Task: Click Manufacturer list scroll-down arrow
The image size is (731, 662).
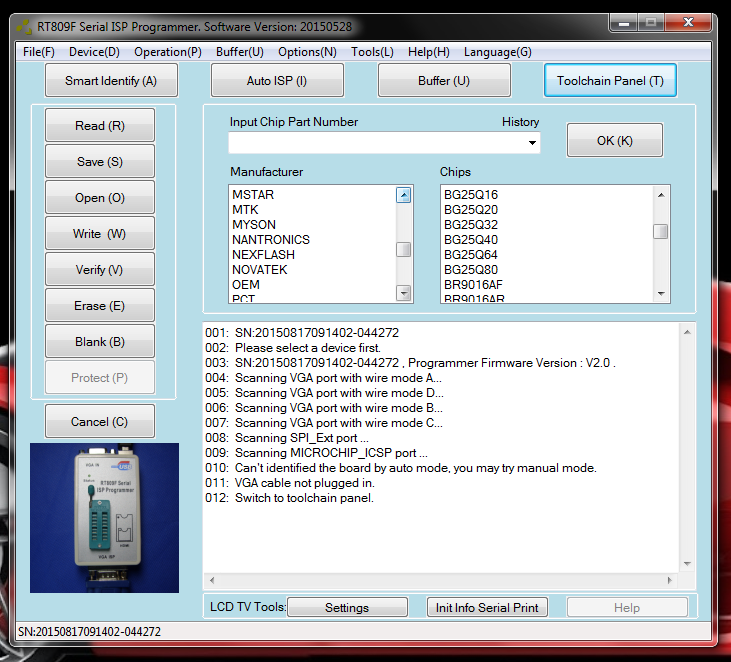Action: click(403, 293)
